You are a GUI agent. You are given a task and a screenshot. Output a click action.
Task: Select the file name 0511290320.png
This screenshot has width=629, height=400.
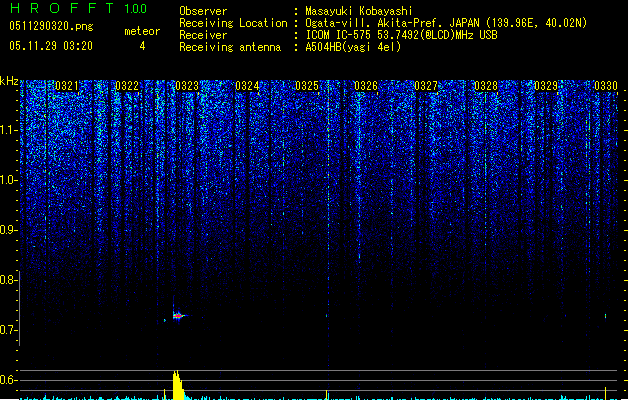click(x=51, y=26)
